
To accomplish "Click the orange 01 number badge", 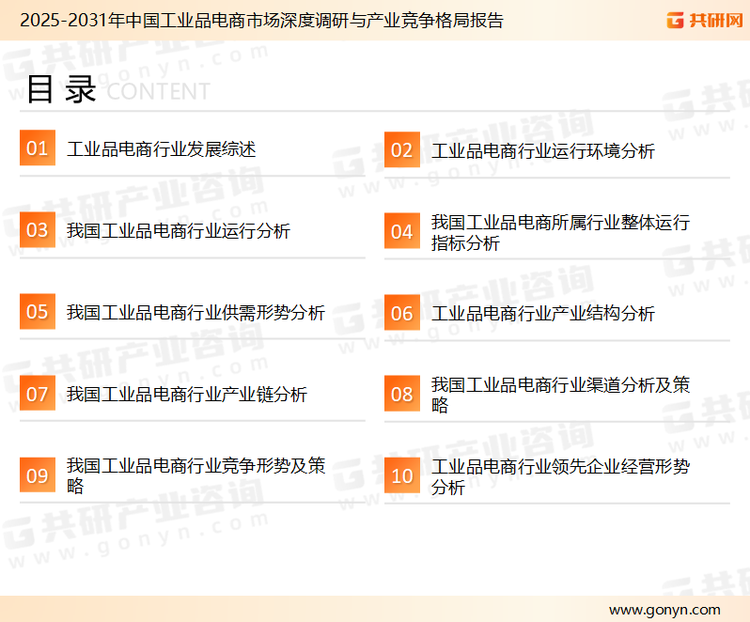I will (x=37, y=148).
